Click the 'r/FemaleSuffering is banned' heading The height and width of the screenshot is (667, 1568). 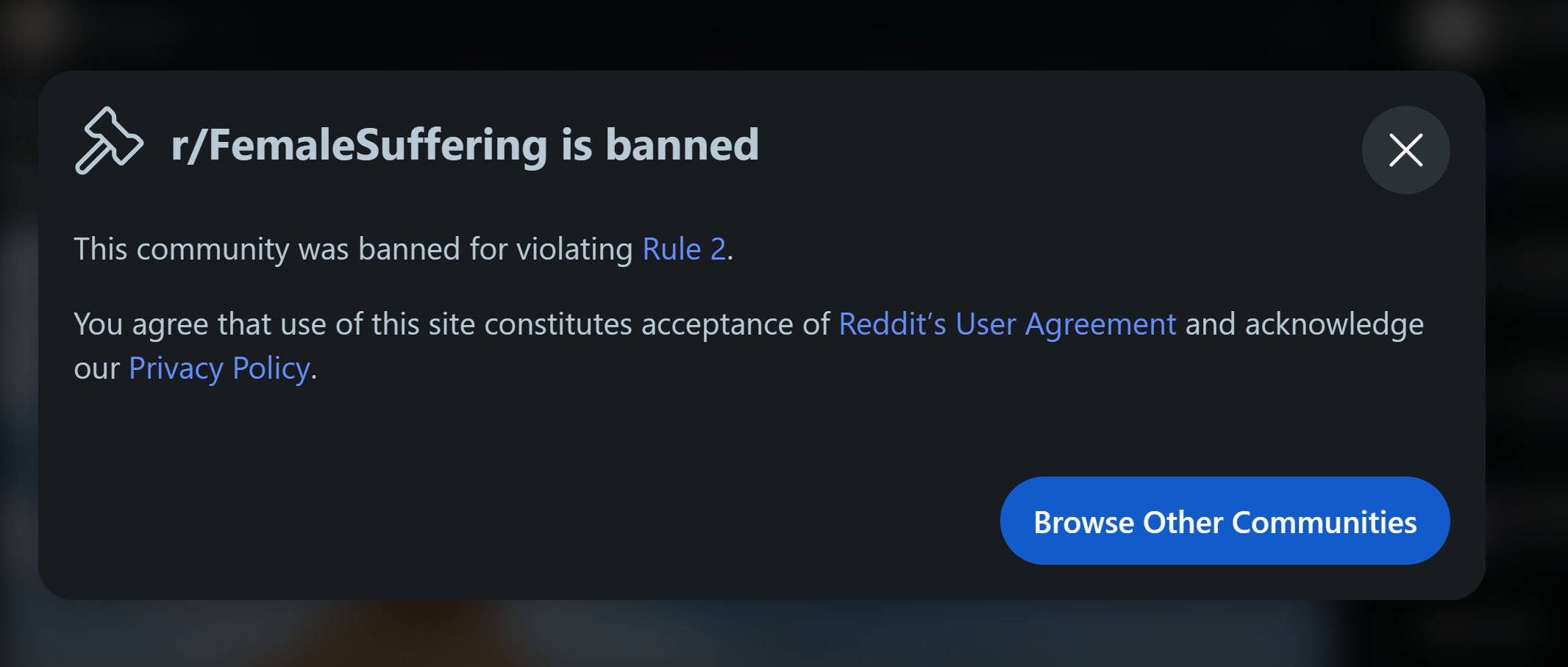tap(465, 144)
